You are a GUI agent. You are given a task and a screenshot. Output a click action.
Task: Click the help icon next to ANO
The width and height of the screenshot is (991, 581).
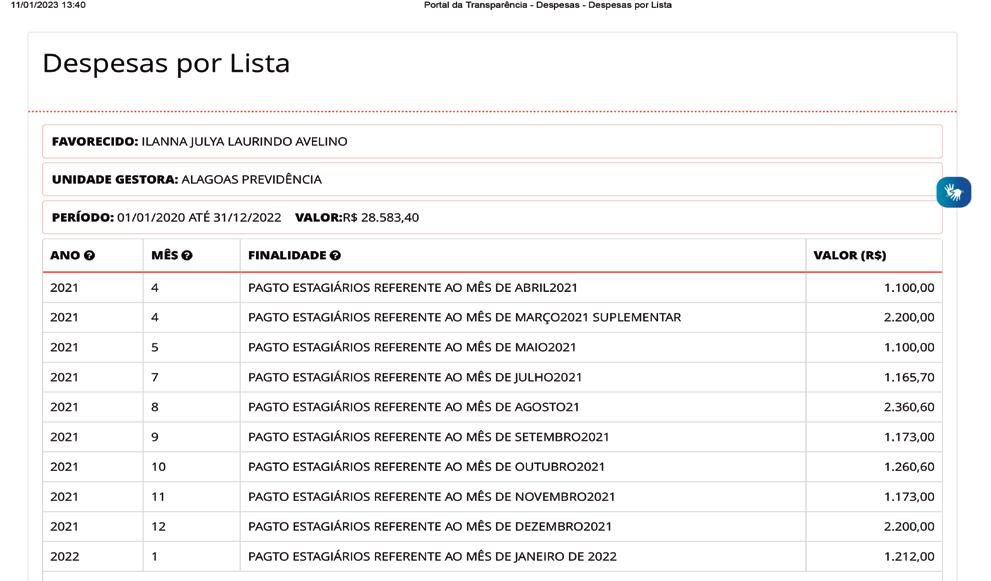pos(90,255)
